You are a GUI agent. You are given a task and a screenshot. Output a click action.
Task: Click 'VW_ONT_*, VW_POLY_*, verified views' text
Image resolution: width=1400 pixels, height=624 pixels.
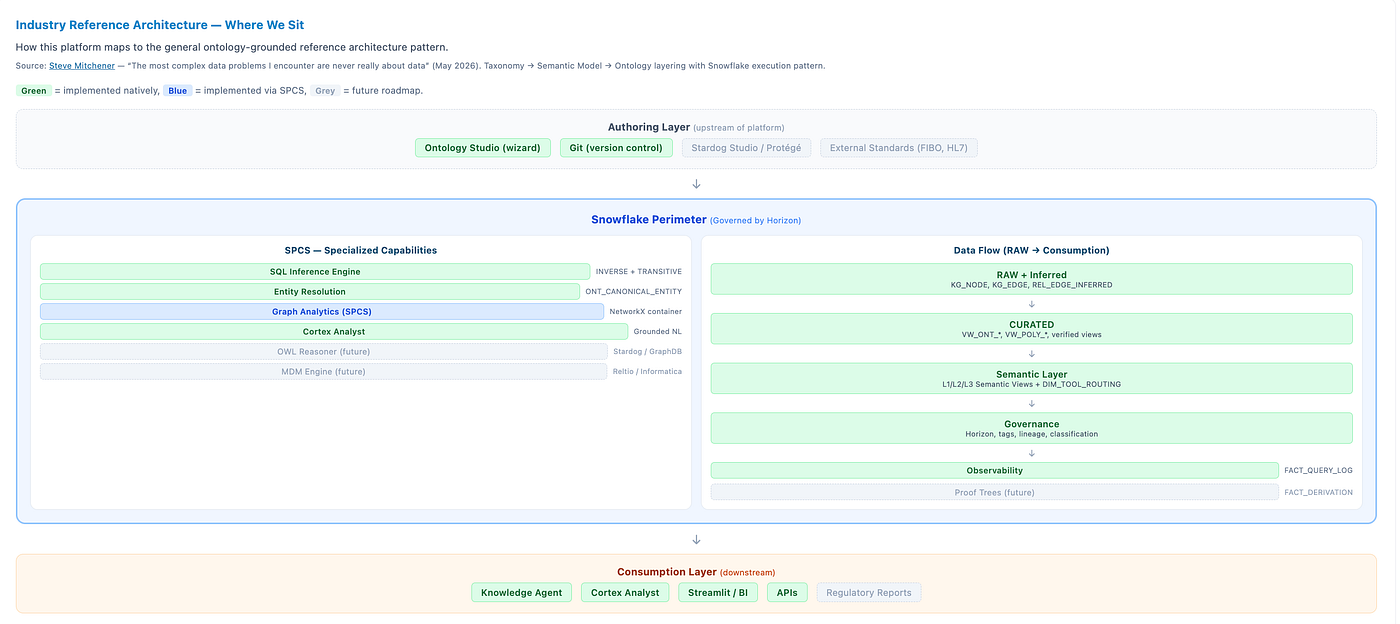(x=1031, y=335)
